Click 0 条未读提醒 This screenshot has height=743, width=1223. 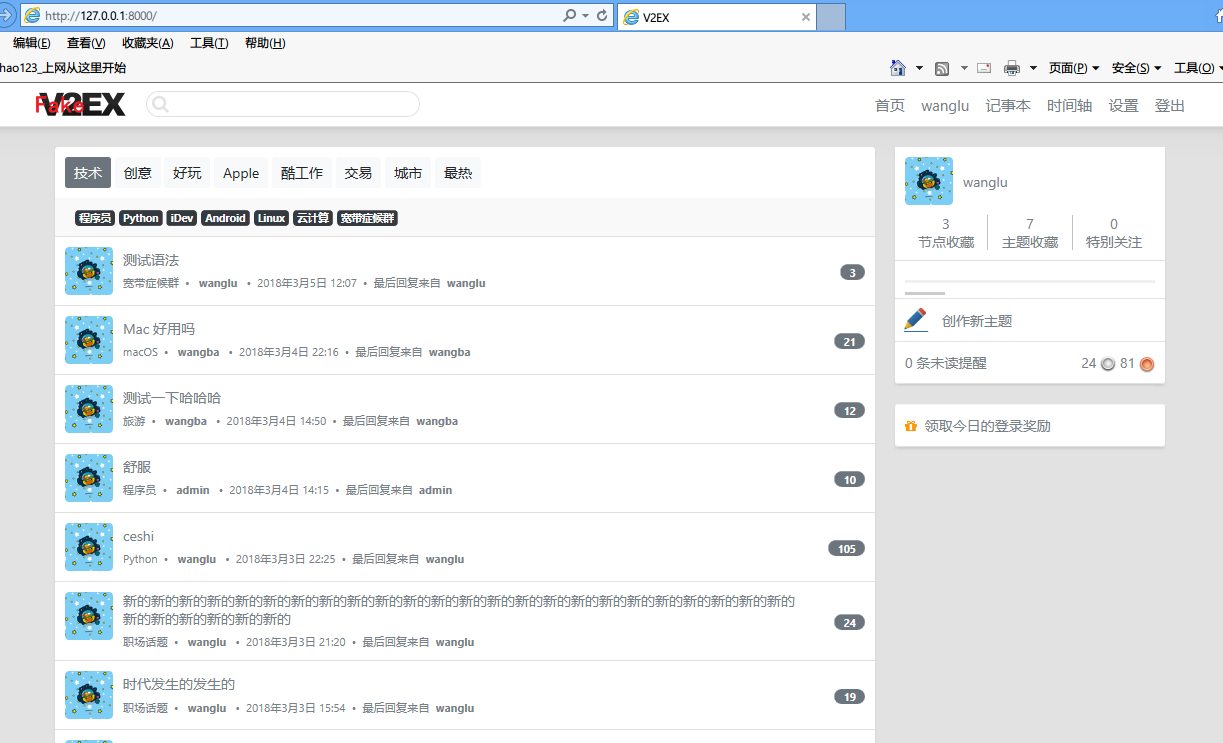[x=946, y=363]
